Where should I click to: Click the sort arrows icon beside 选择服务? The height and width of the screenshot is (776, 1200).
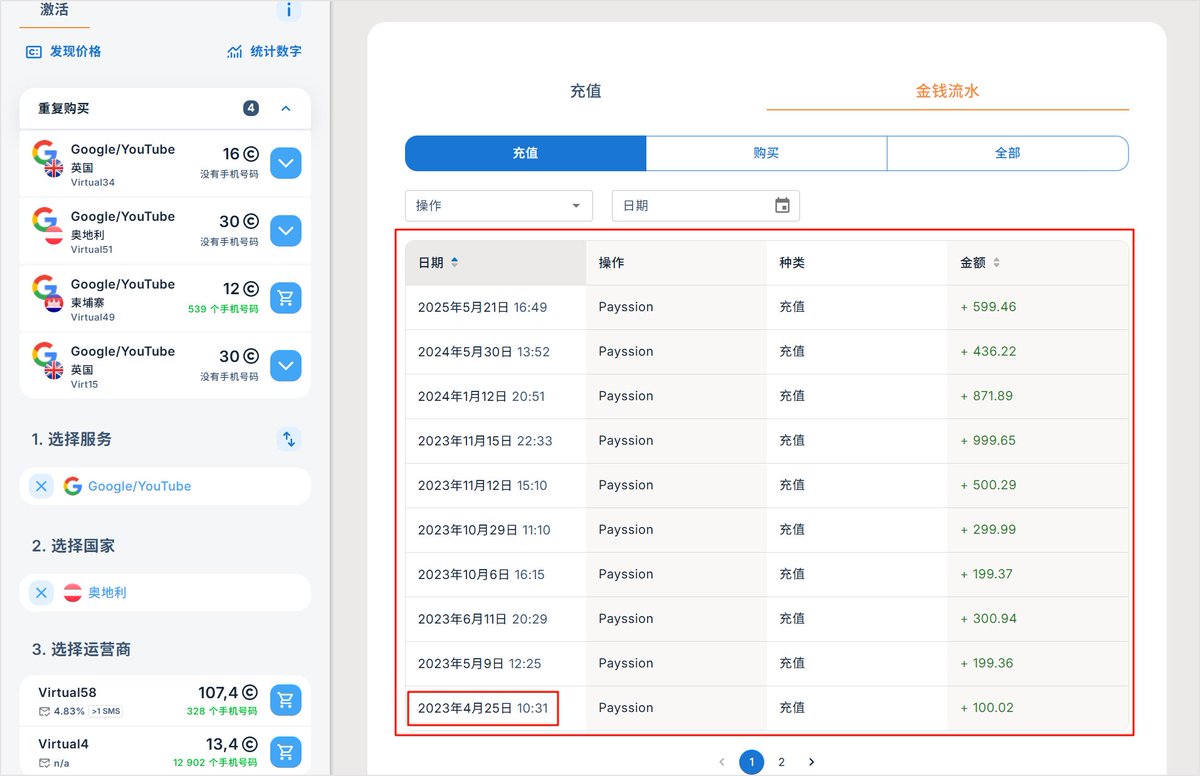click(x=289, y=439)
